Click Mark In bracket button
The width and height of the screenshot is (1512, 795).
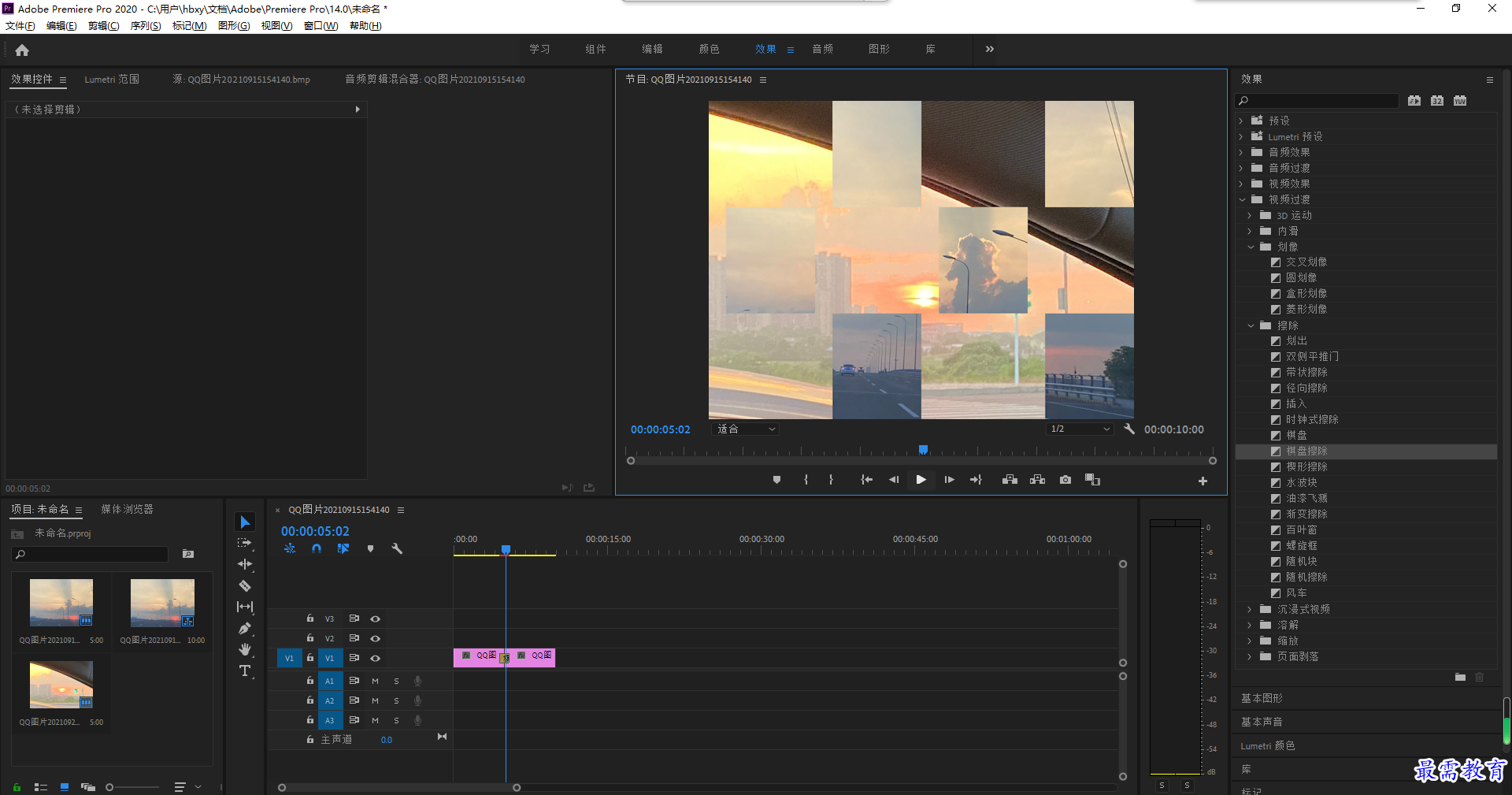[x=806, y=480]
